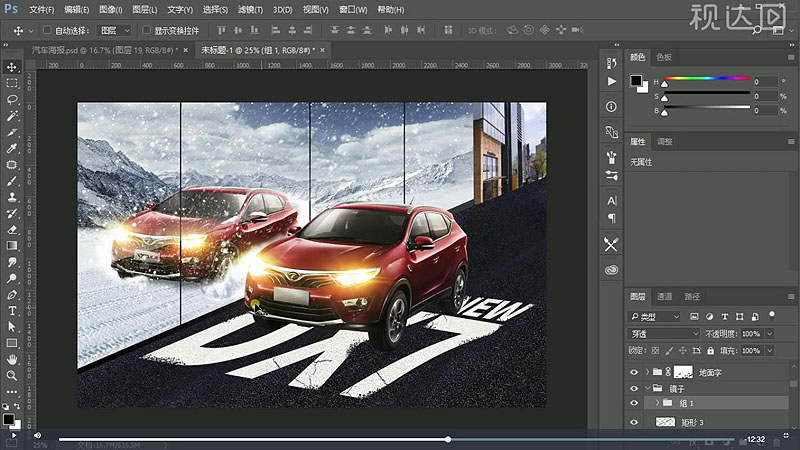This screenshot has width=800, height=450.
Task: Click the hue H value input field
Action: 765,82
